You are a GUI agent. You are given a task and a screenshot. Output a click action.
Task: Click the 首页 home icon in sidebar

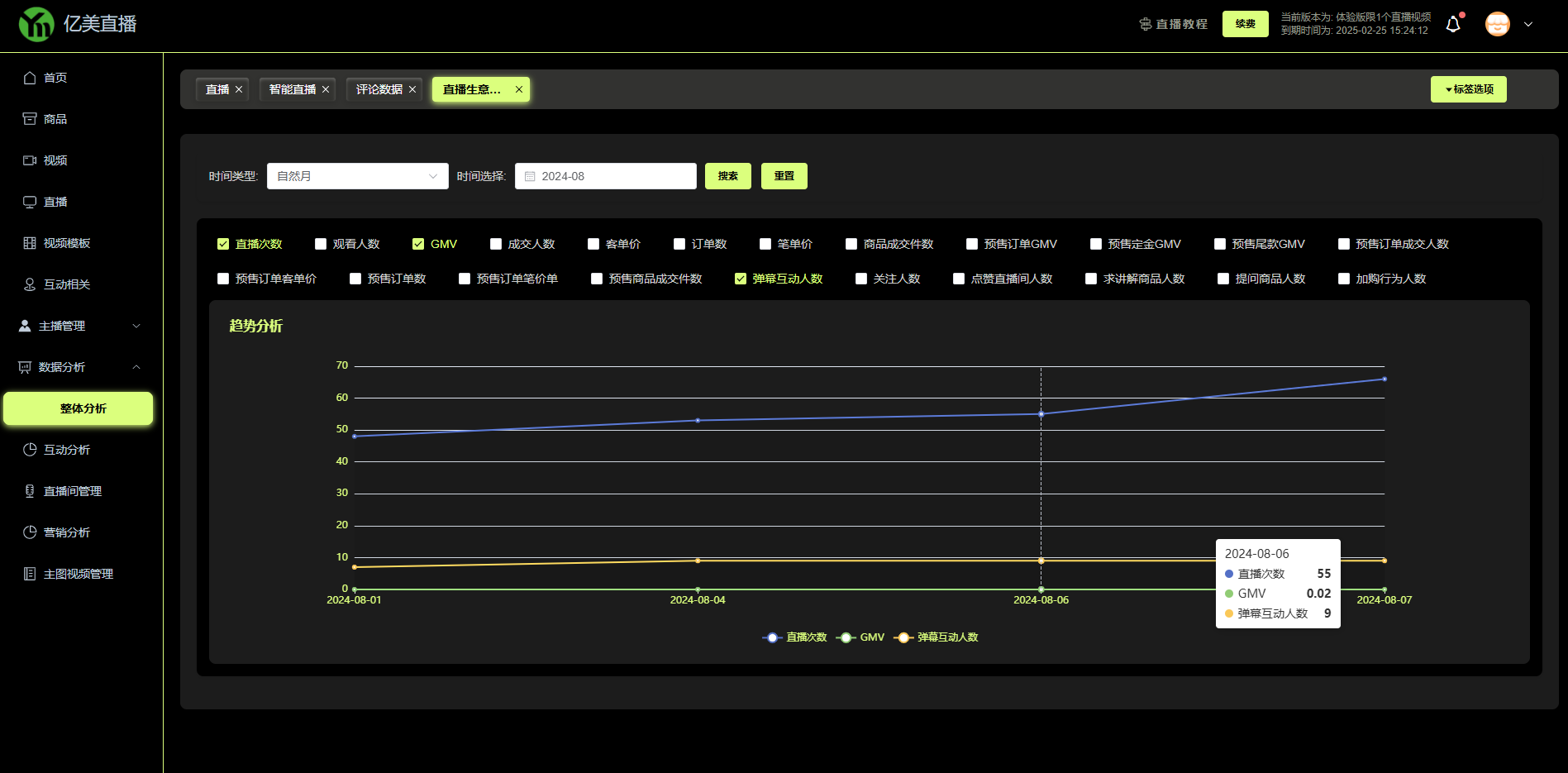(30, 78)
